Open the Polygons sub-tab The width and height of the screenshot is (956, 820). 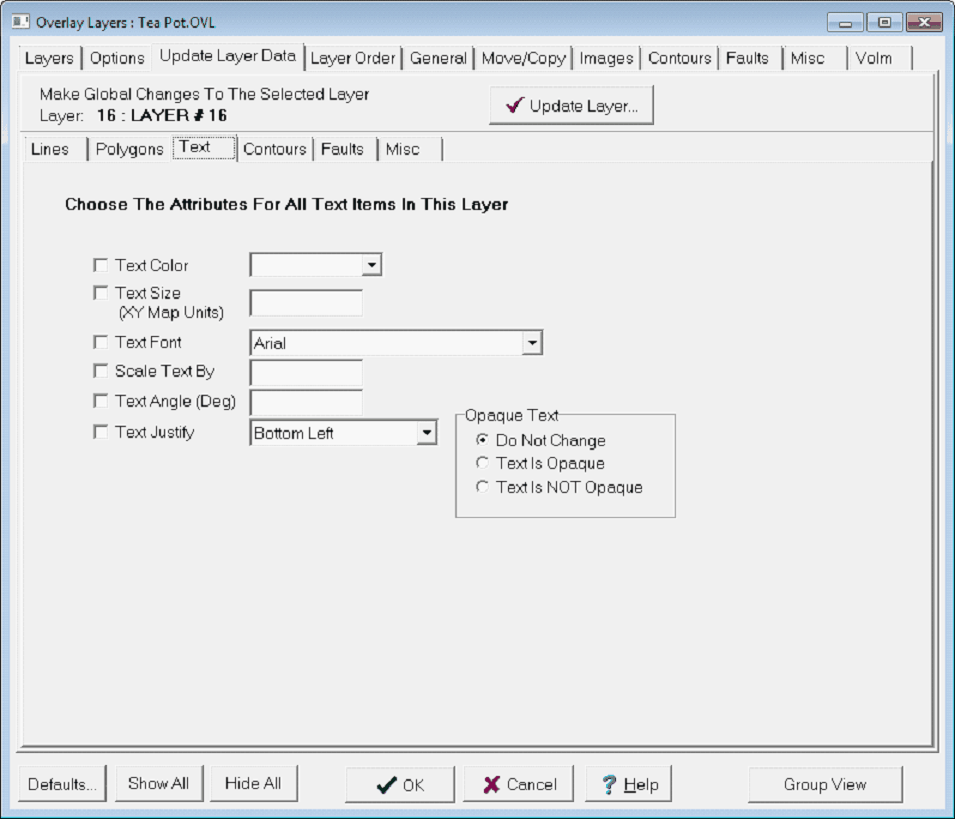point(129,149)
